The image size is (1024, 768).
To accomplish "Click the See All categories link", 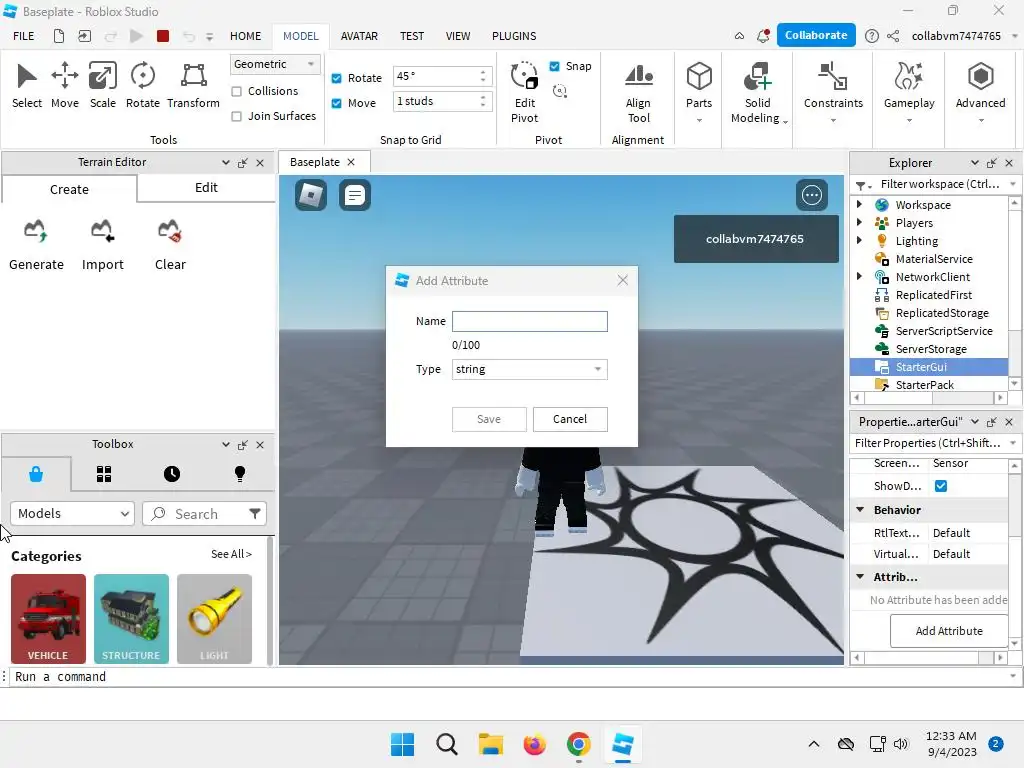I will click(x=231, y=554).
